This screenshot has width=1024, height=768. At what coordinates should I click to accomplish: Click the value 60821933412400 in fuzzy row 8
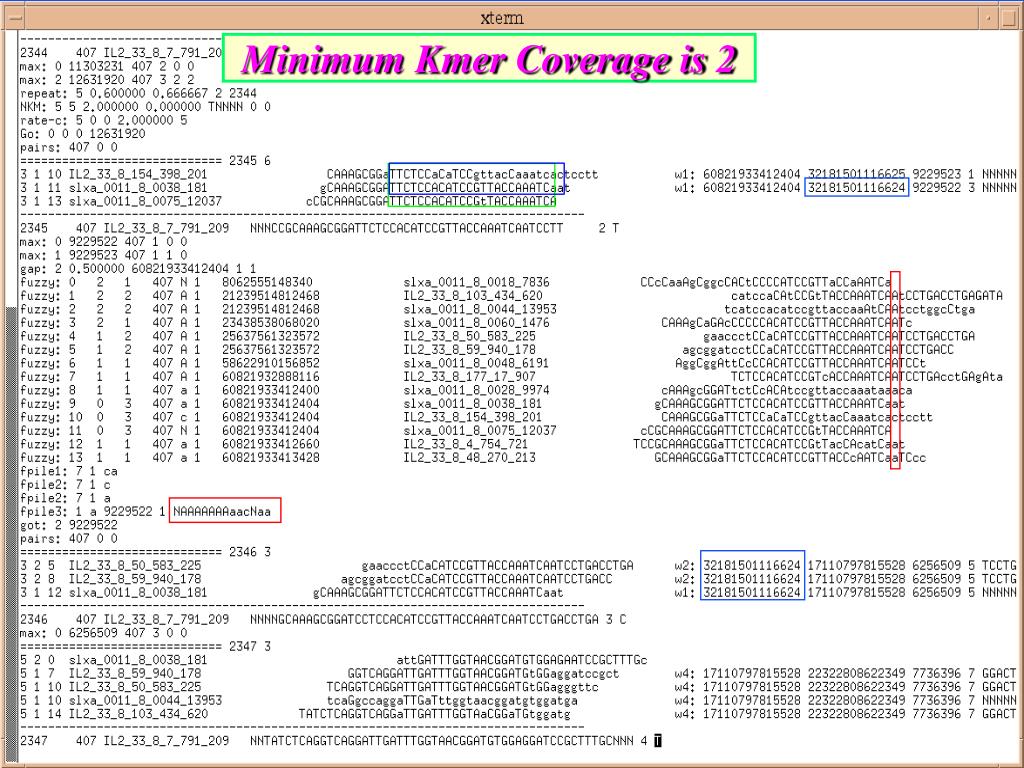coord(271,391)
